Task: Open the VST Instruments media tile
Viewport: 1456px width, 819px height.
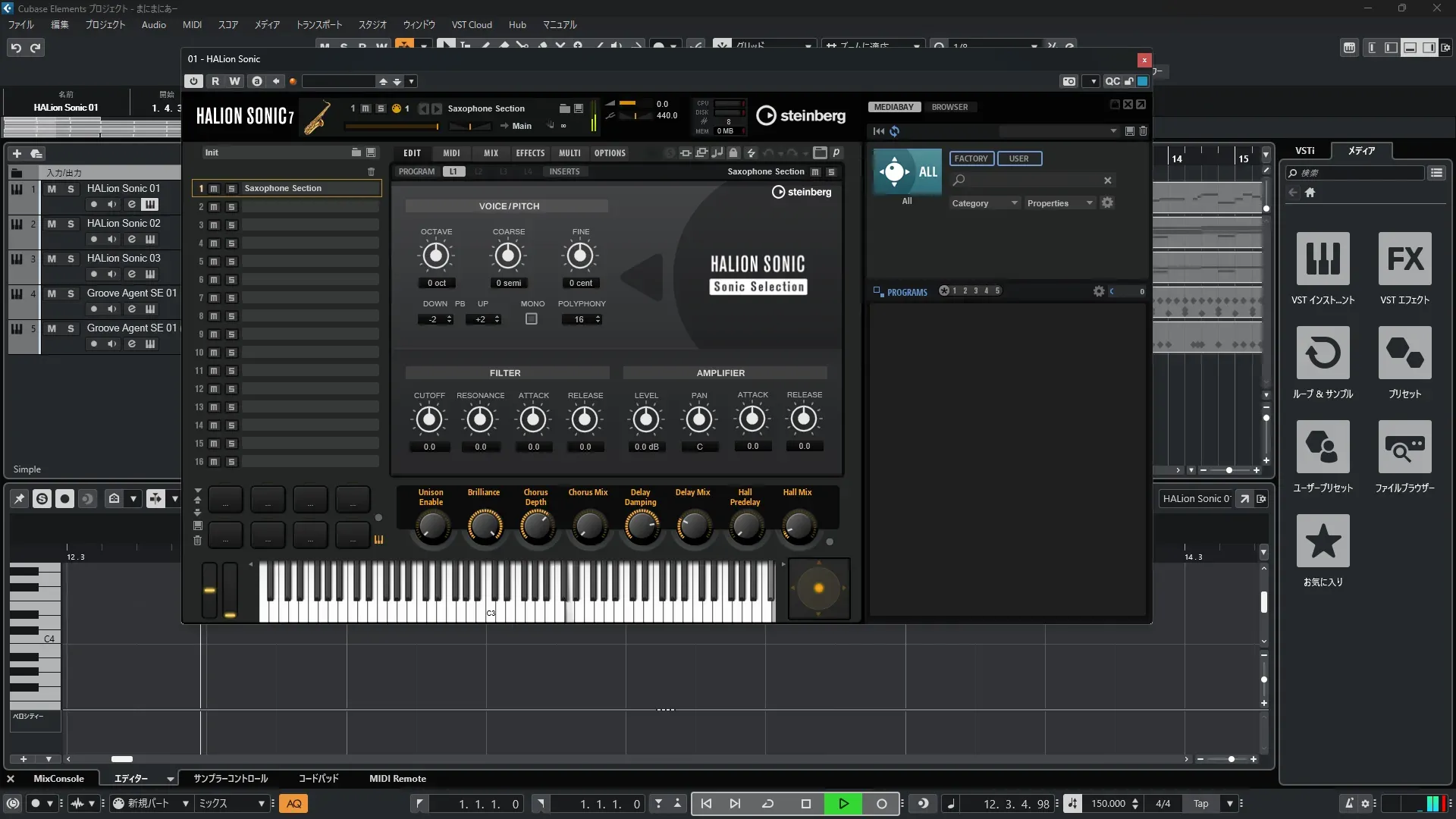Action: [1323, 259]
